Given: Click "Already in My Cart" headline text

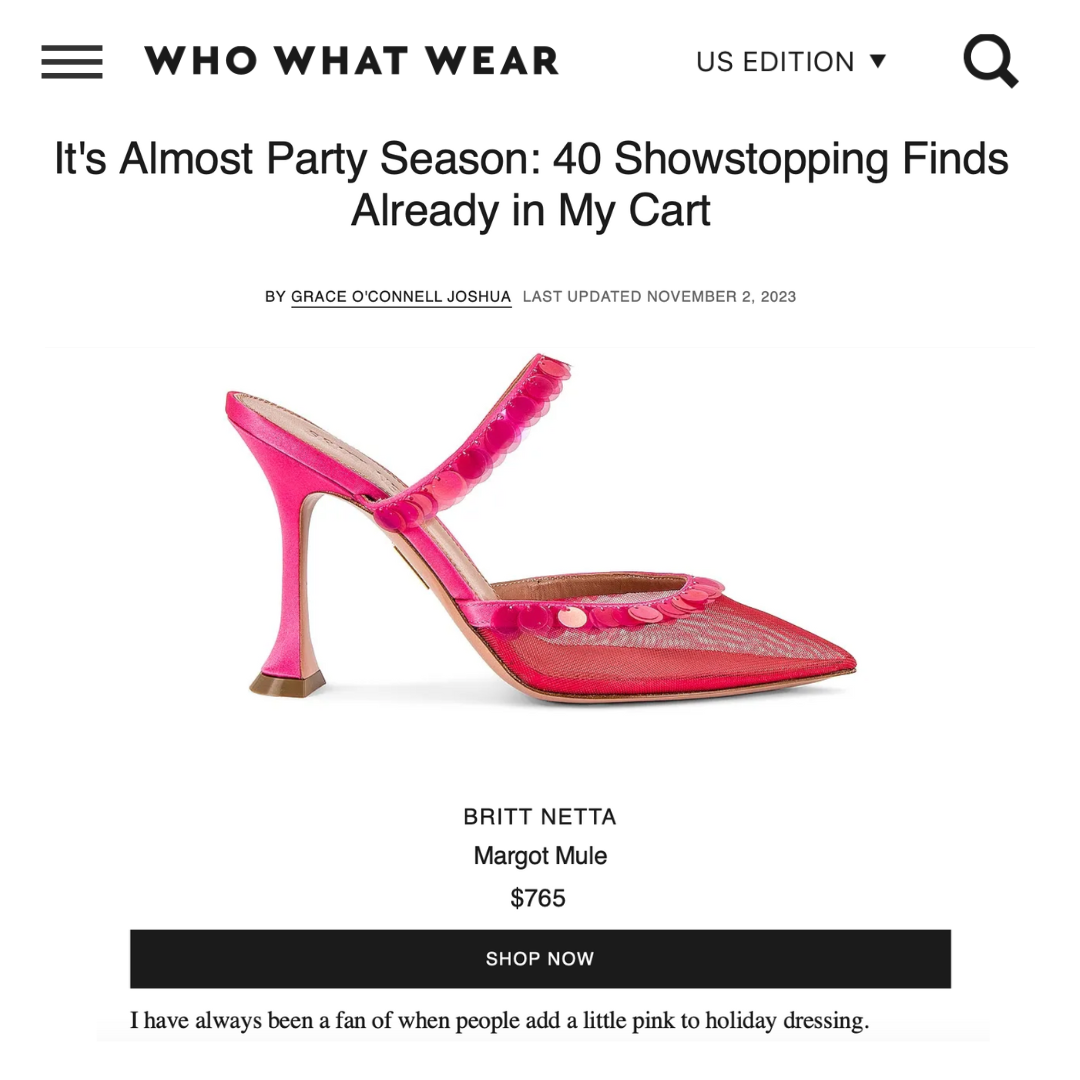Looking at the screenshot, I should coord(531,211).
